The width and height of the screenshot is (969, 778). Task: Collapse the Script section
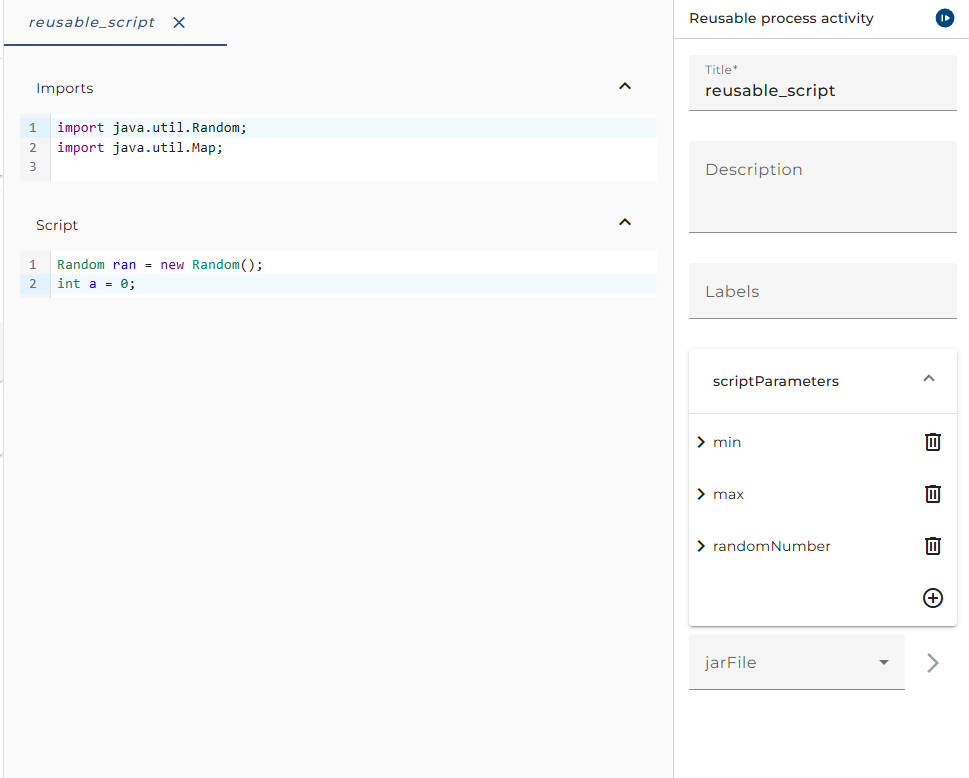(625, 222)
